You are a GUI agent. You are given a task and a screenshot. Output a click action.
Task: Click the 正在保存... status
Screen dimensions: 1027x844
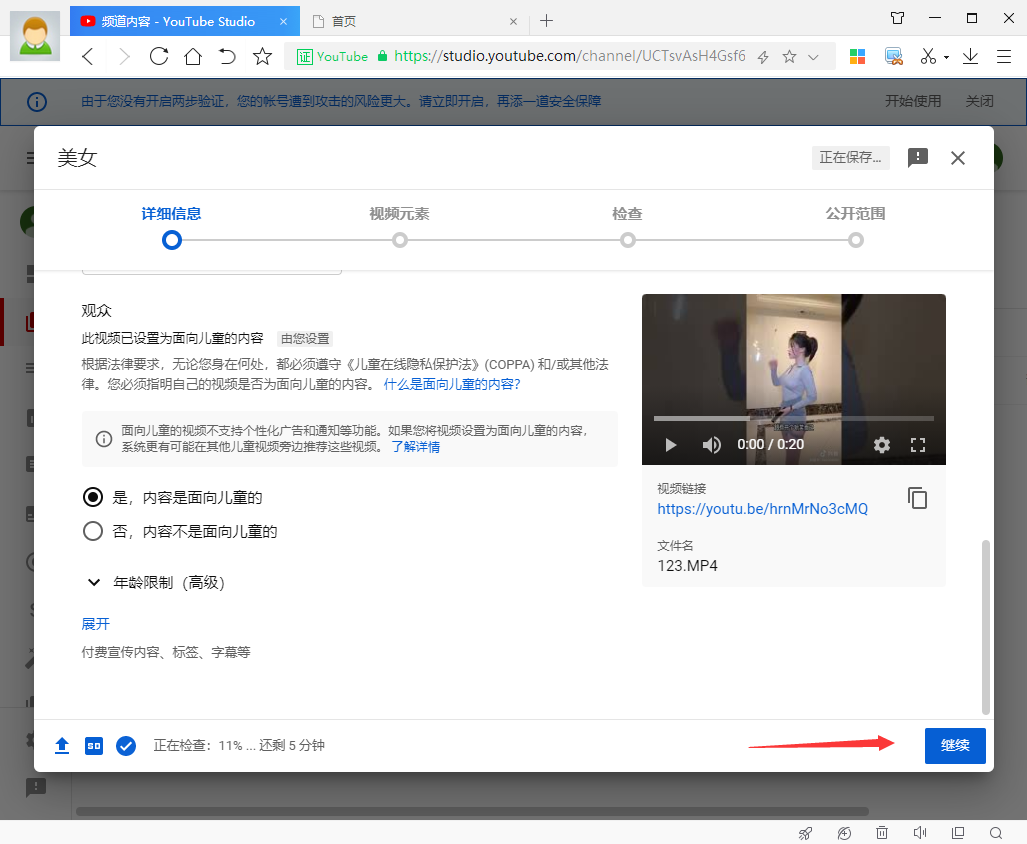coord(850,158)
